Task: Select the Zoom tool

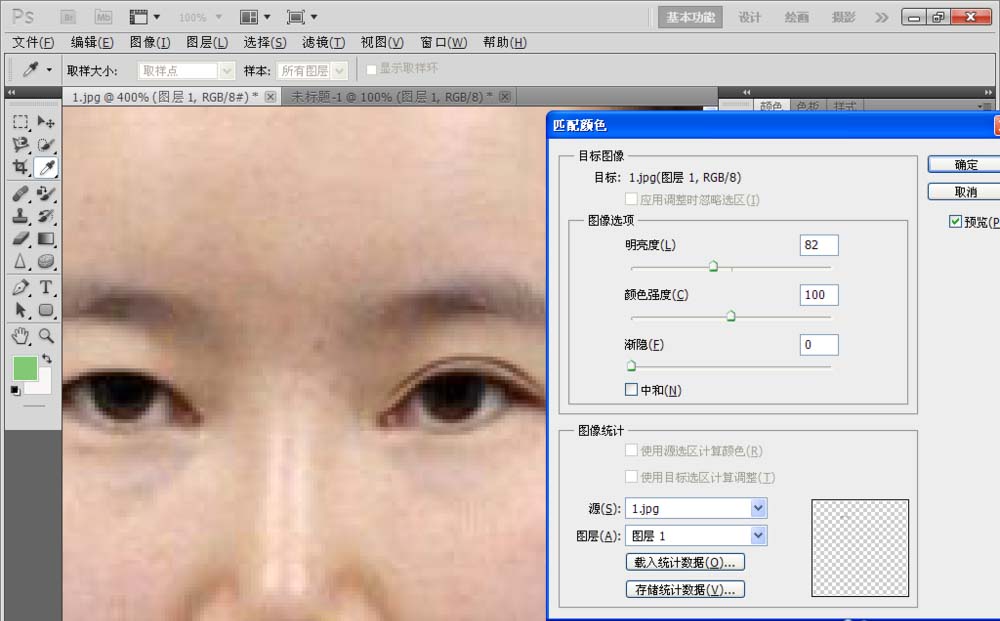Action: (x=45, y=336)
